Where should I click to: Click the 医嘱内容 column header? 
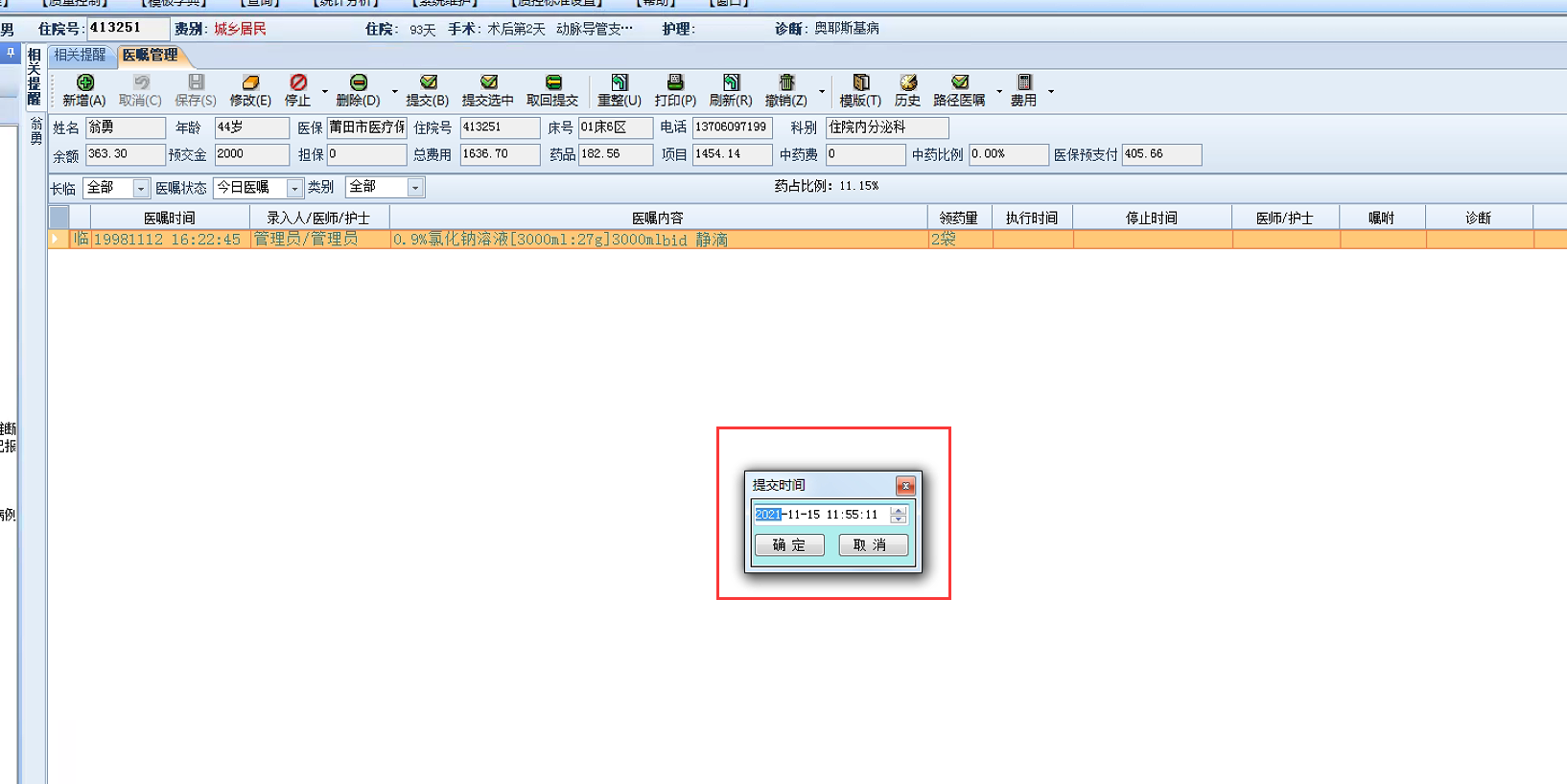pyautogui.click(x=659, y=218)
